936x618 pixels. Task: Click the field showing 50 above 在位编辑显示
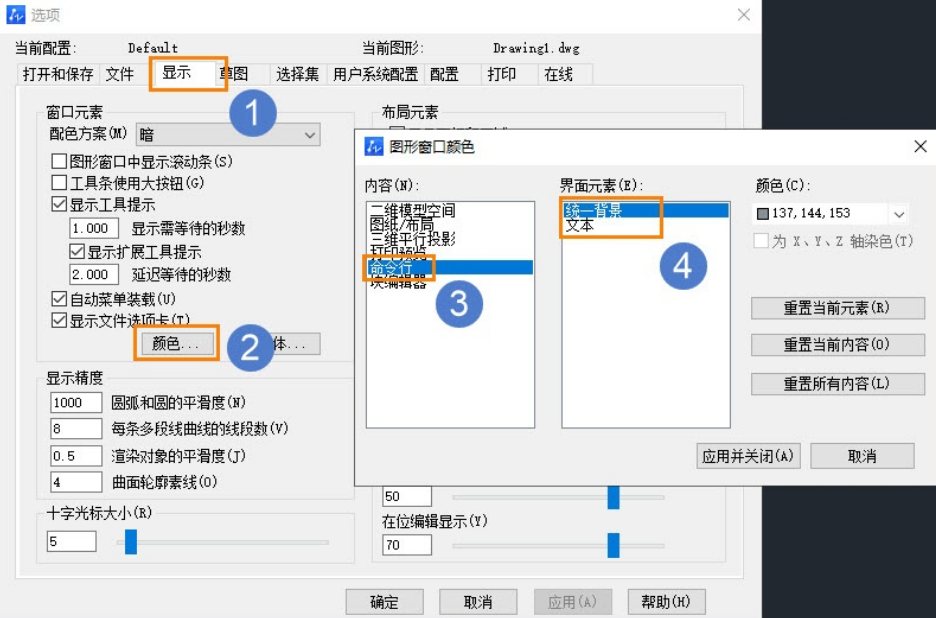[407, 496]
